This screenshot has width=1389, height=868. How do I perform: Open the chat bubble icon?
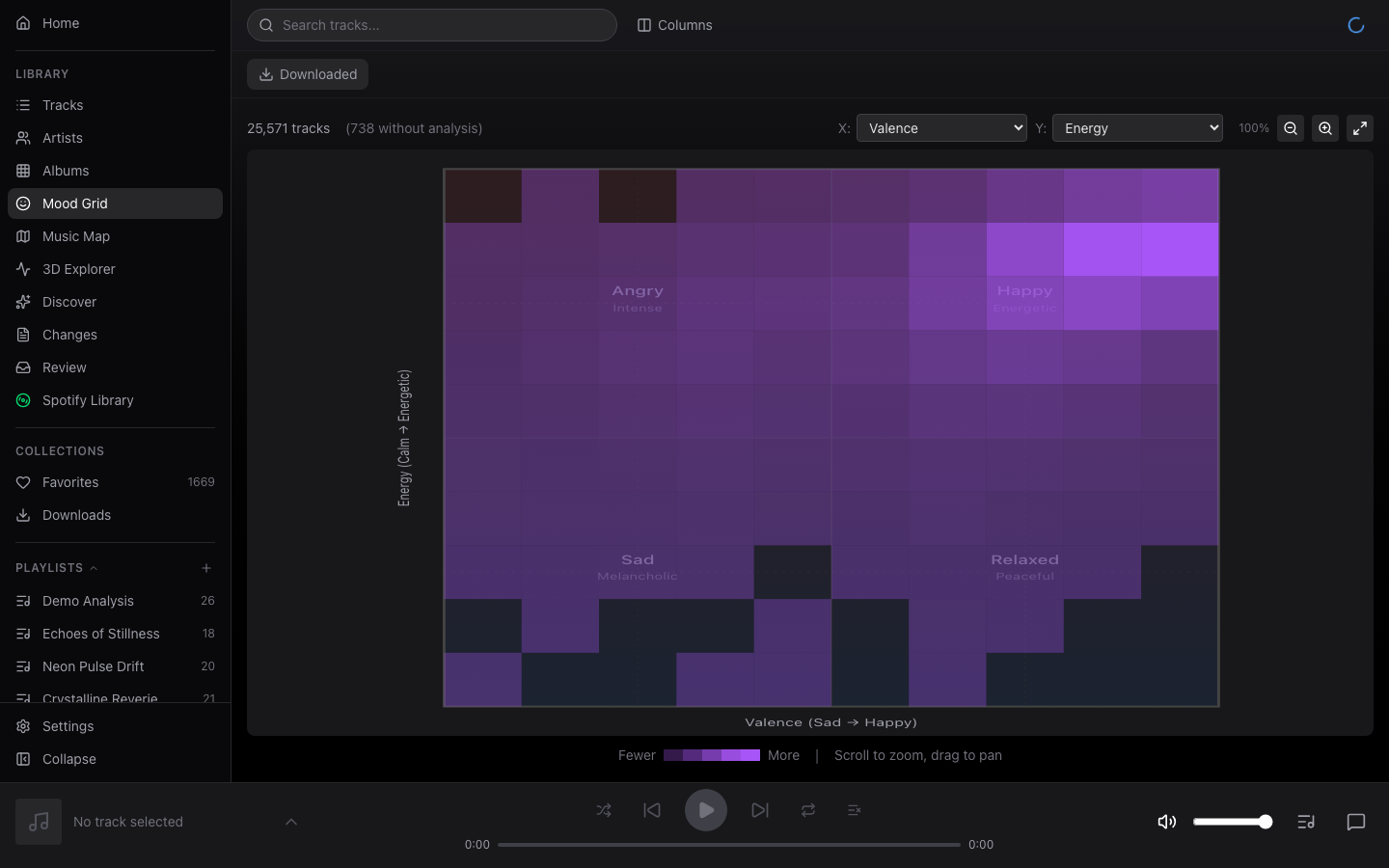[x=1355, y=822]
